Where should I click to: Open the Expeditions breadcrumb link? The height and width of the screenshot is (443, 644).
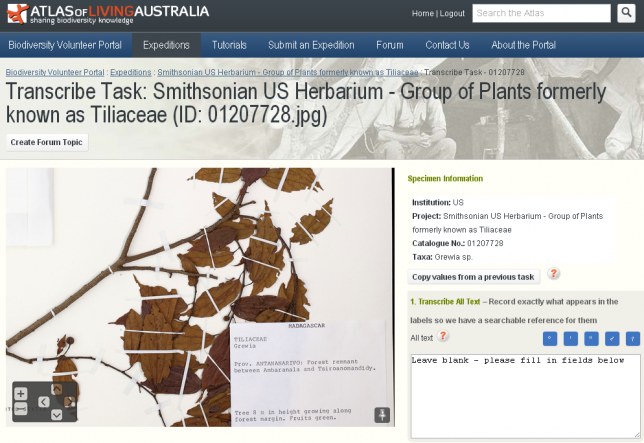(x=131, y=73)
